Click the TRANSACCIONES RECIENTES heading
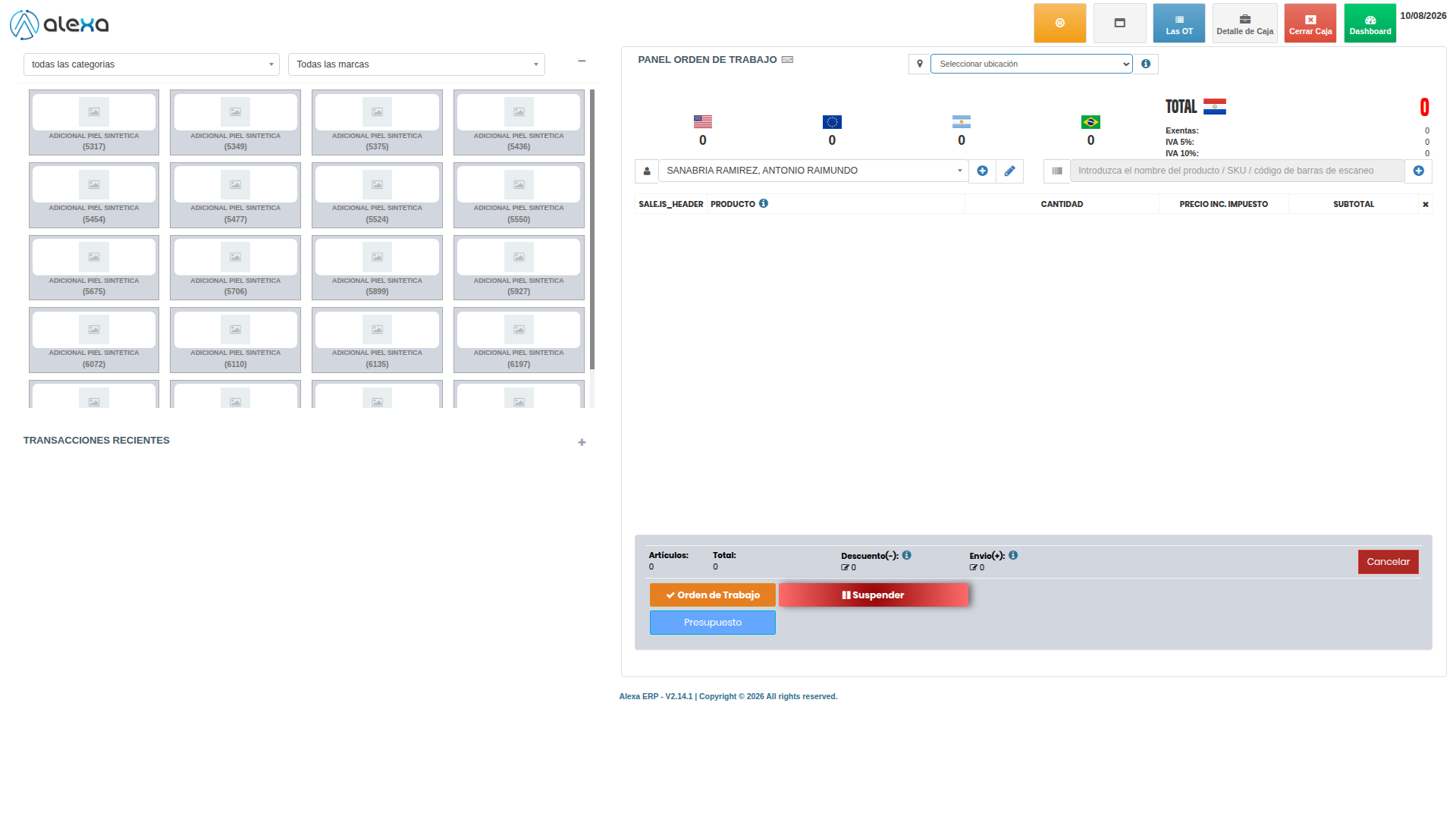Image resolution: width=1456 pixels, height=819 pixels. [x=96, y=441]
